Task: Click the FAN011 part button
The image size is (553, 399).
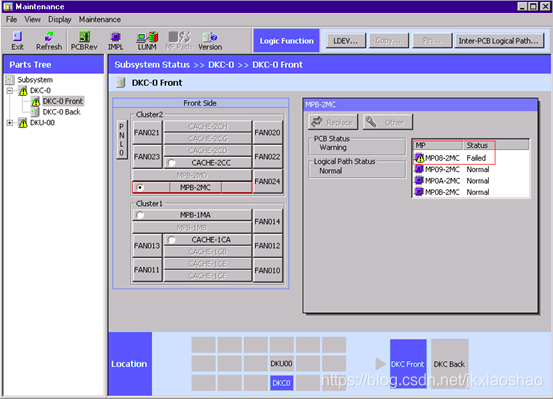Action: pyautogui.click(x=147, y=270)
